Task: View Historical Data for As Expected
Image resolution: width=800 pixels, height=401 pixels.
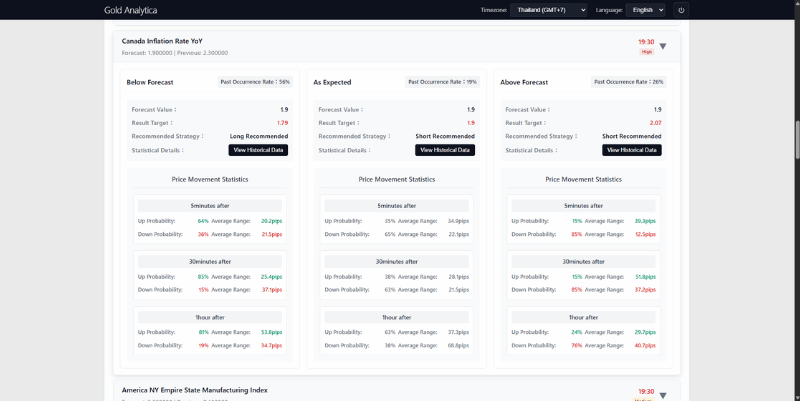Action: click(445, 150)
